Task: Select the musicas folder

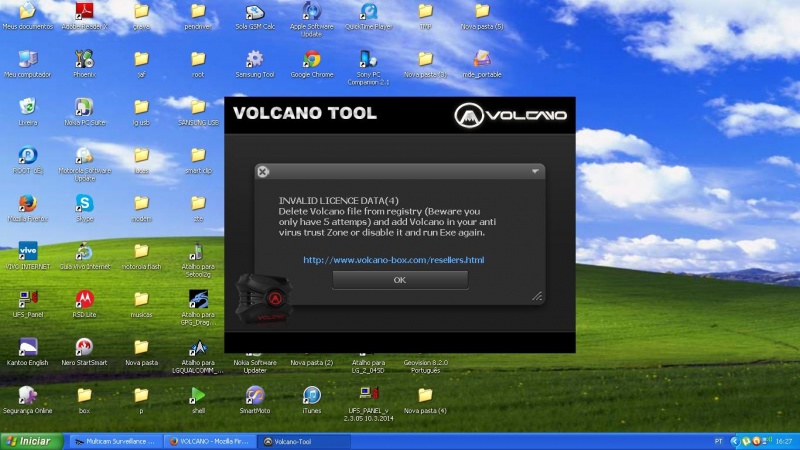Action: (x=141, y=304)
